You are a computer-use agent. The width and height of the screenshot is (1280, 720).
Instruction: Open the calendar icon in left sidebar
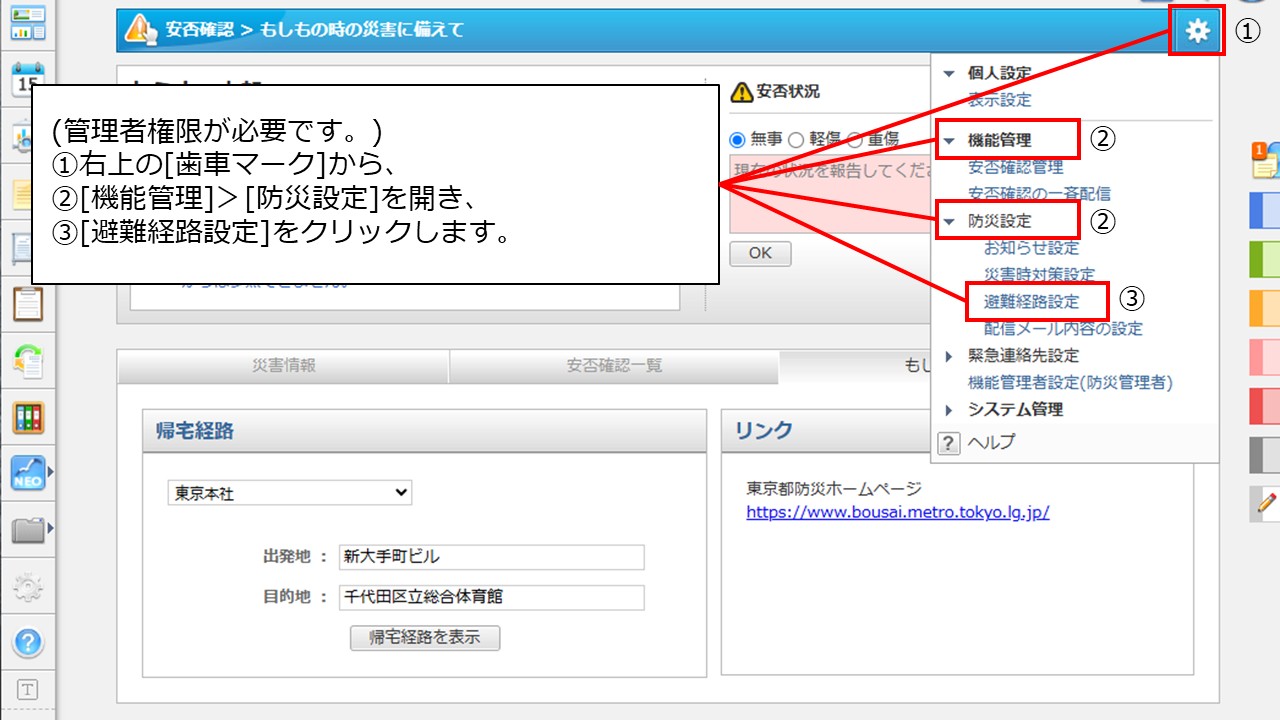[x=25, y=78]
